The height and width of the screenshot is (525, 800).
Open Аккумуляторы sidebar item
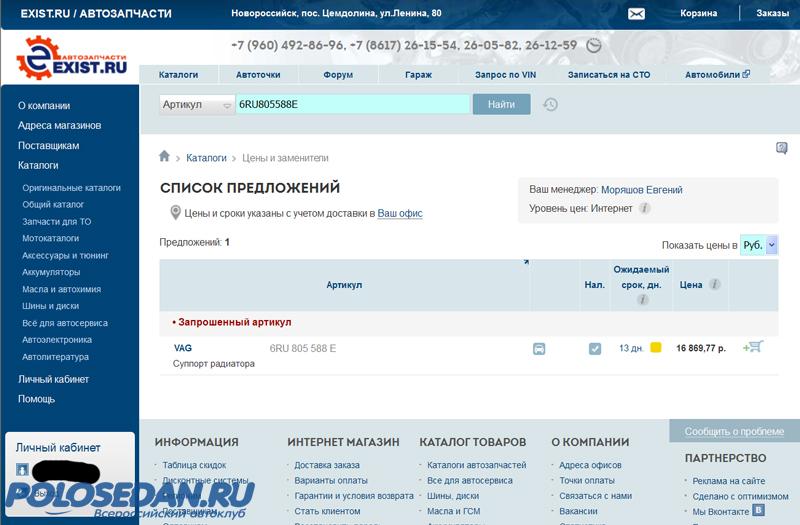click(51, 272)
